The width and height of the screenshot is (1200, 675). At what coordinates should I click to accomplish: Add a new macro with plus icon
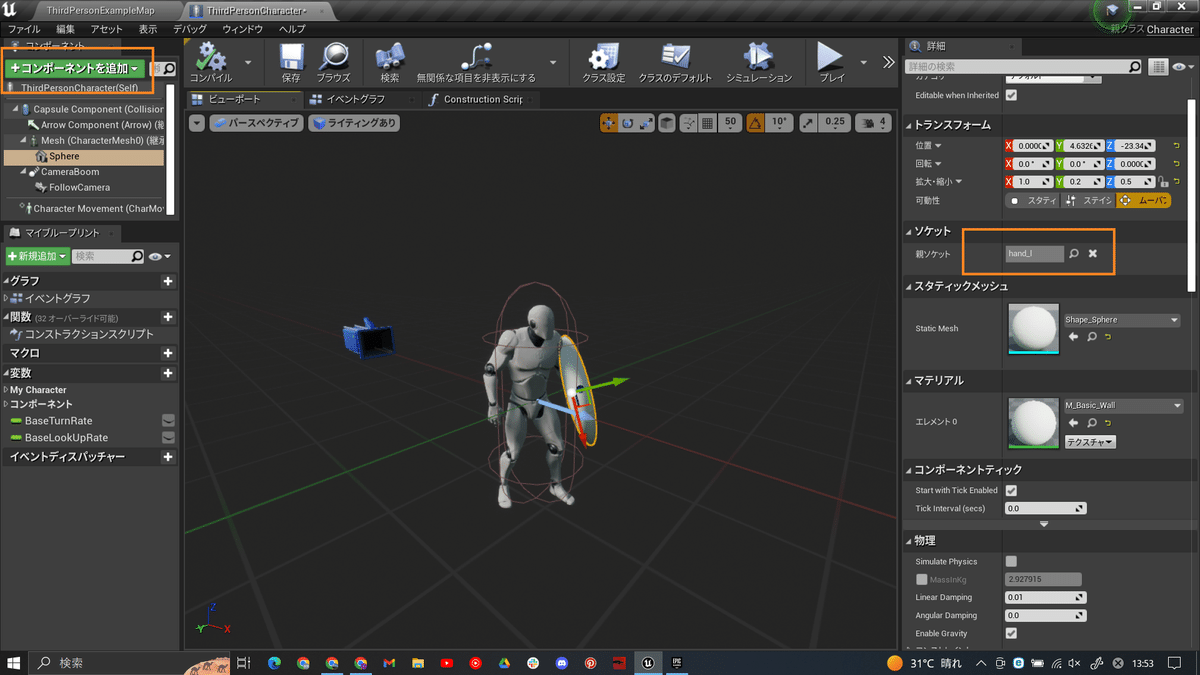168,353
